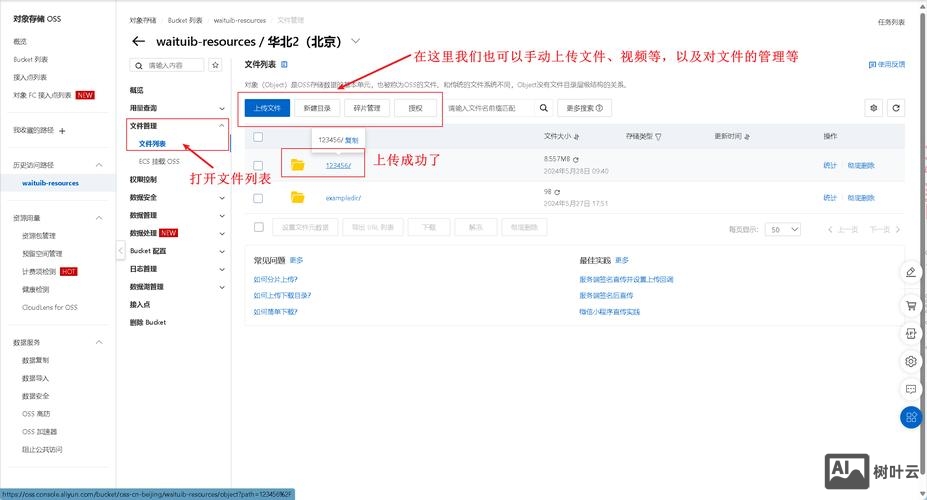Click the magnifier search icon for file prefix

543,108
